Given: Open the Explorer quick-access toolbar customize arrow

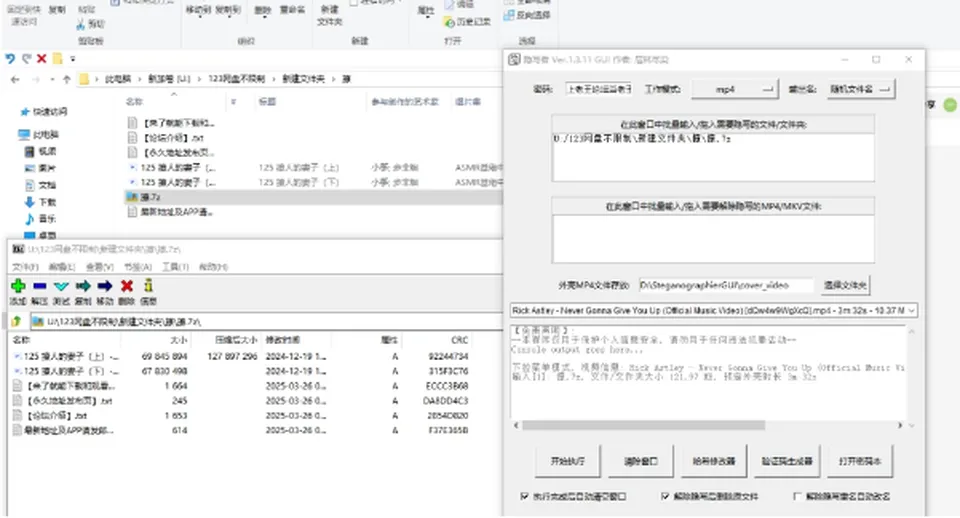Looking at the screenshot, I should (x=73, y=59).
